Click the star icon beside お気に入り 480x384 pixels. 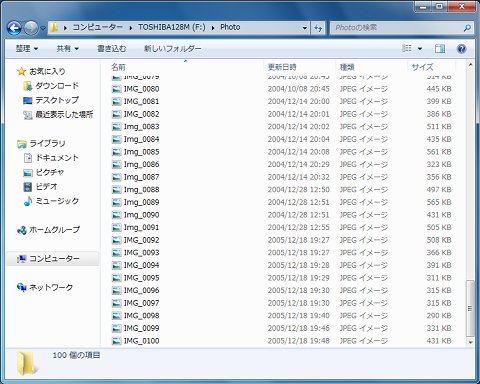coord(22,71)
